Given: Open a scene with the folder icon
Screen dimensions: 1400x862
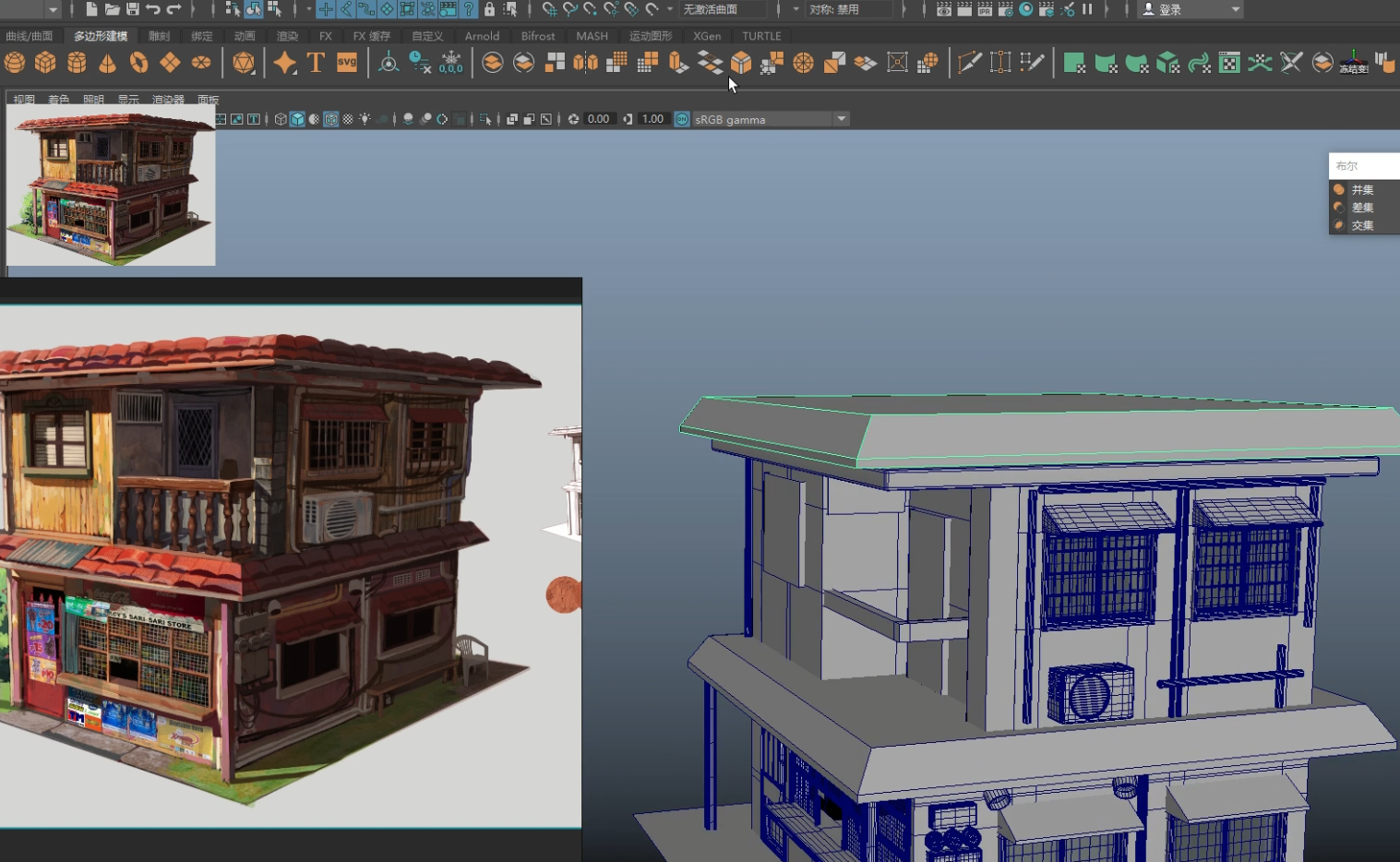Looking at the screenshot, I should (112, 9).
